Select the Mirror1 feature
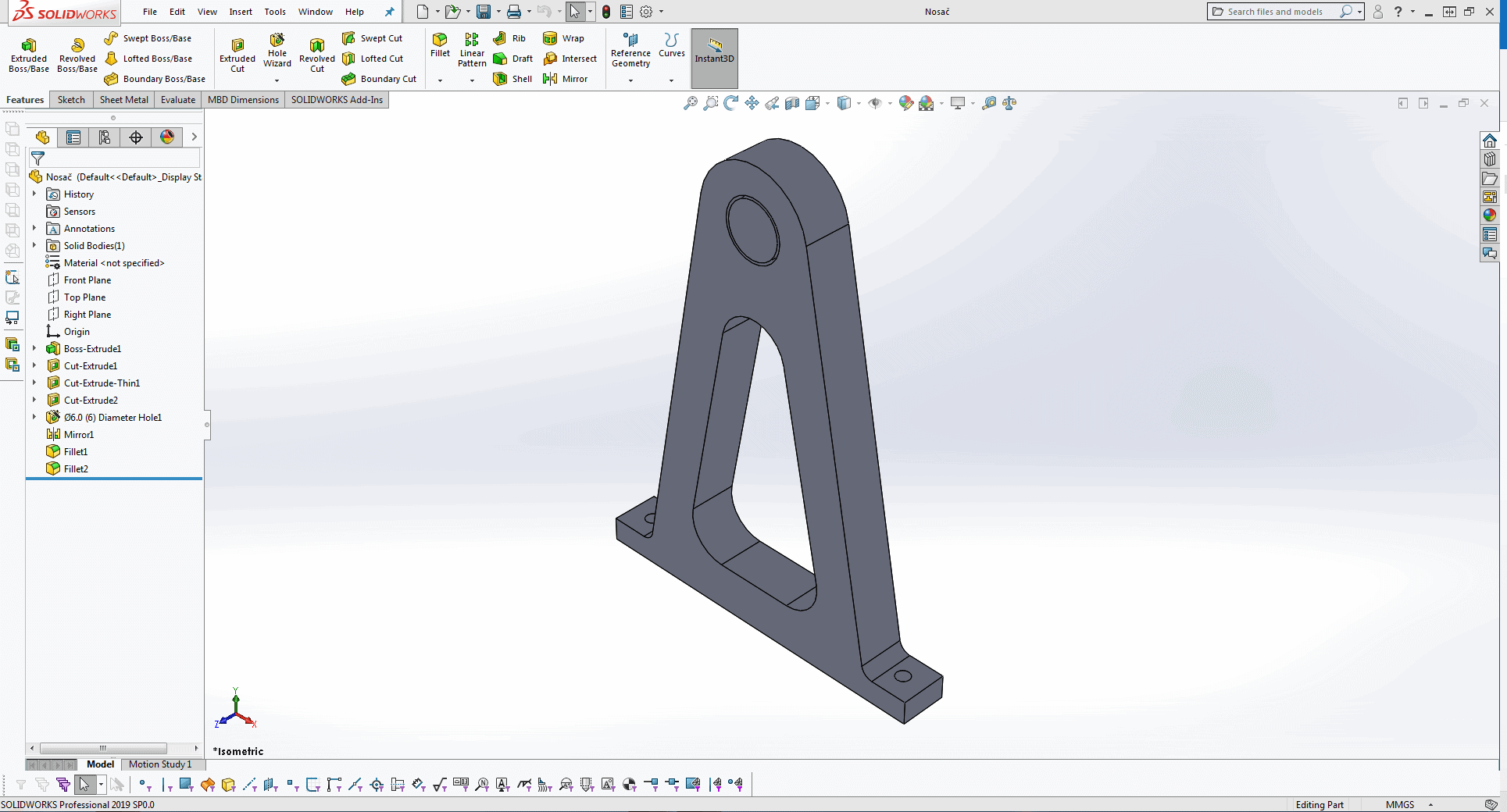 click(x=70, y=435)
